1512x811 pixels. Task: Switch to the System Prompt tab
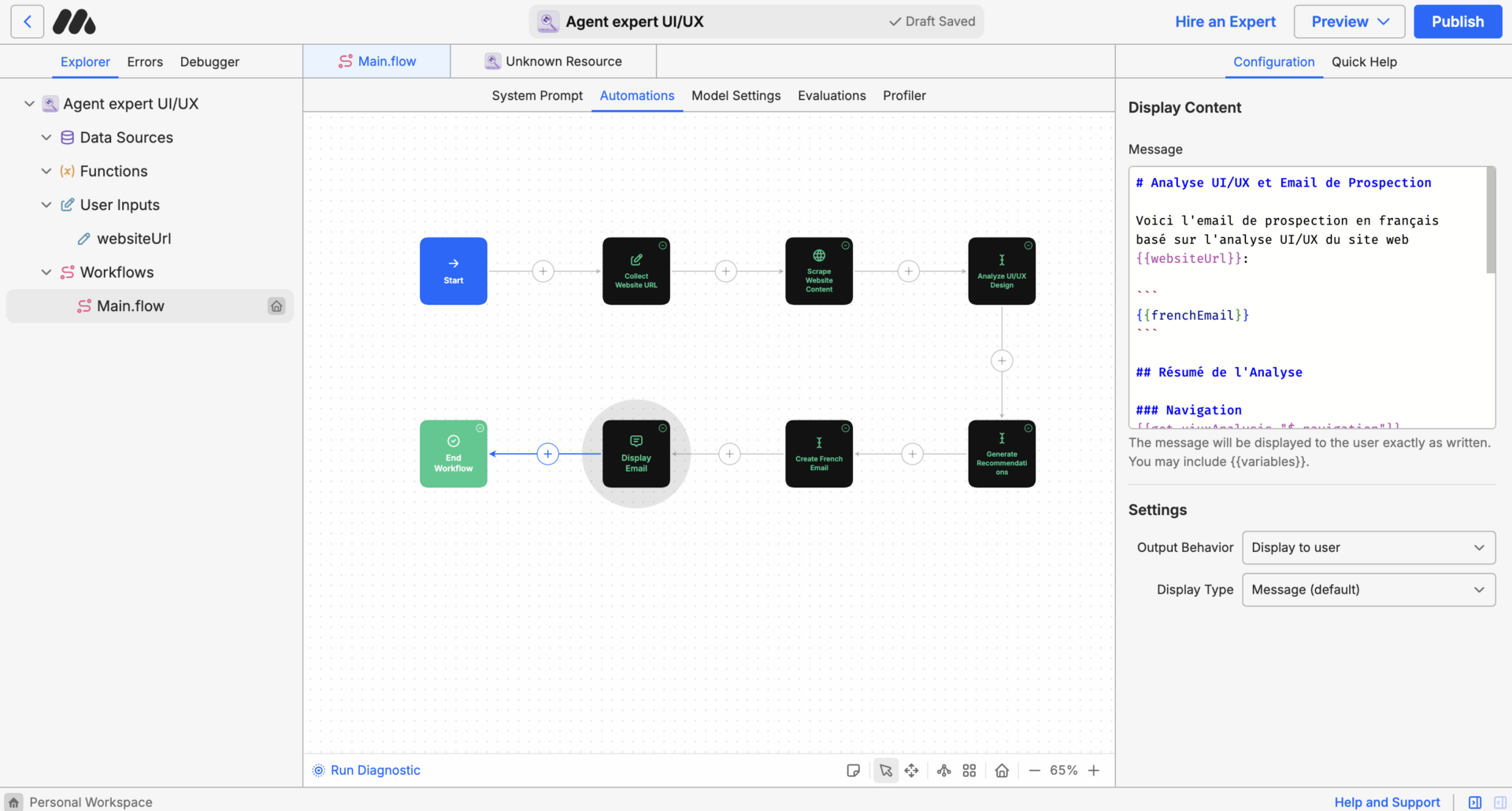[537, 95]
